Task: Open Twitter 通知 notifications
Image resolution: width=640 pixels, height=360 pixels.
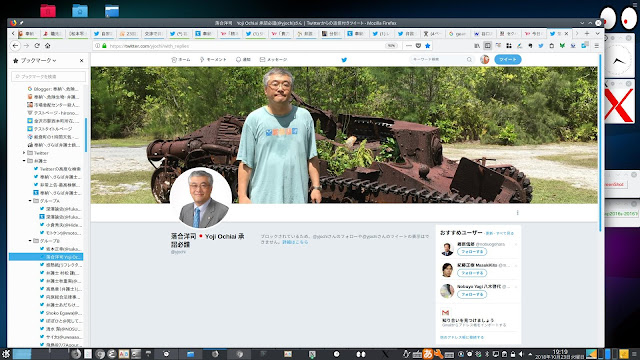Action: click(243, 60)
